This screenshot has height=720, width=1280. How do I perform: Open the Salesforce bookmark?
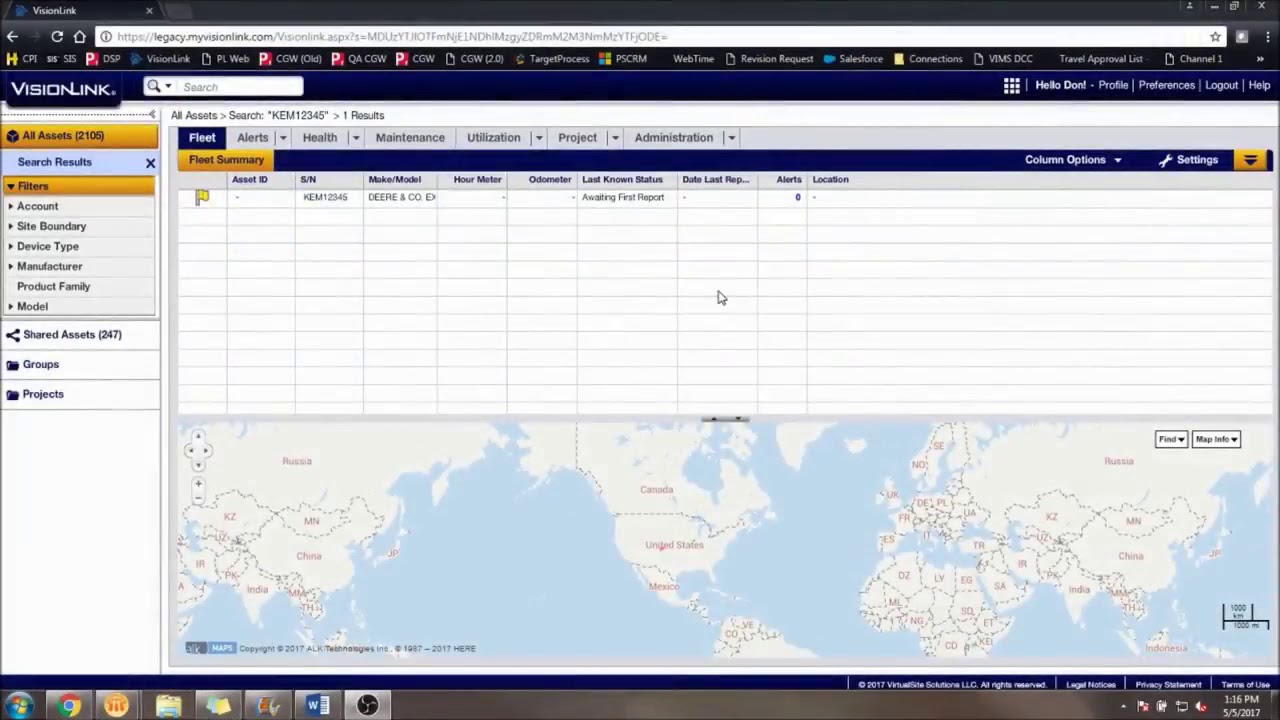coord(853,59)
